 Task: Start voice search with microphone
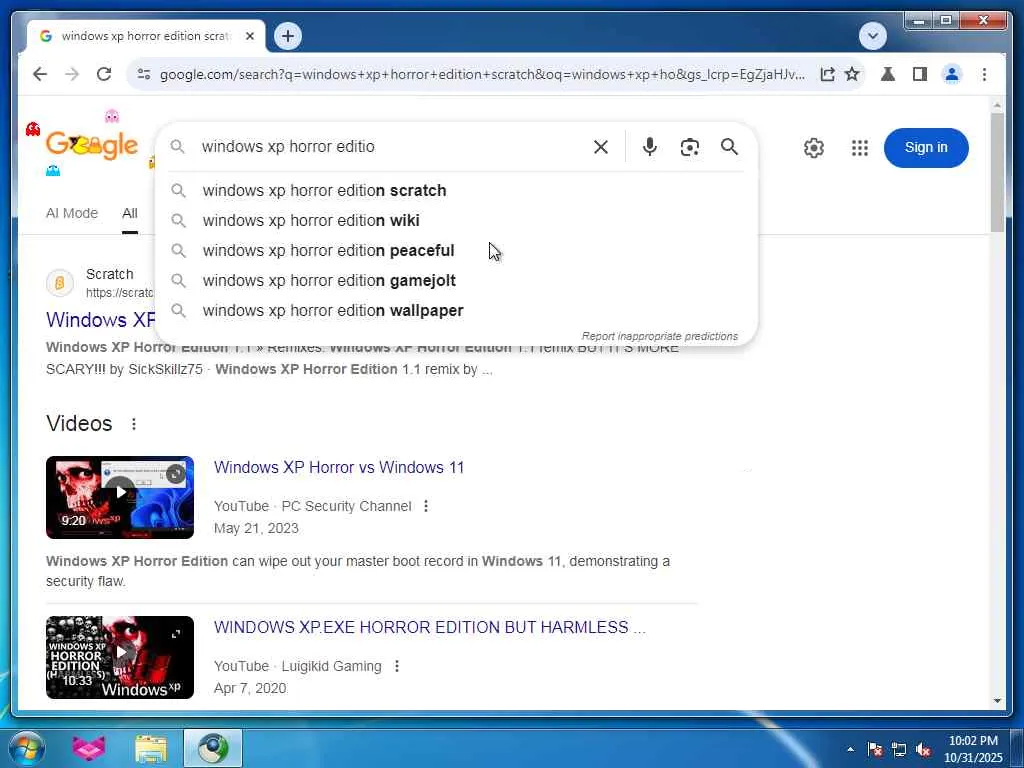coord(649,147)
